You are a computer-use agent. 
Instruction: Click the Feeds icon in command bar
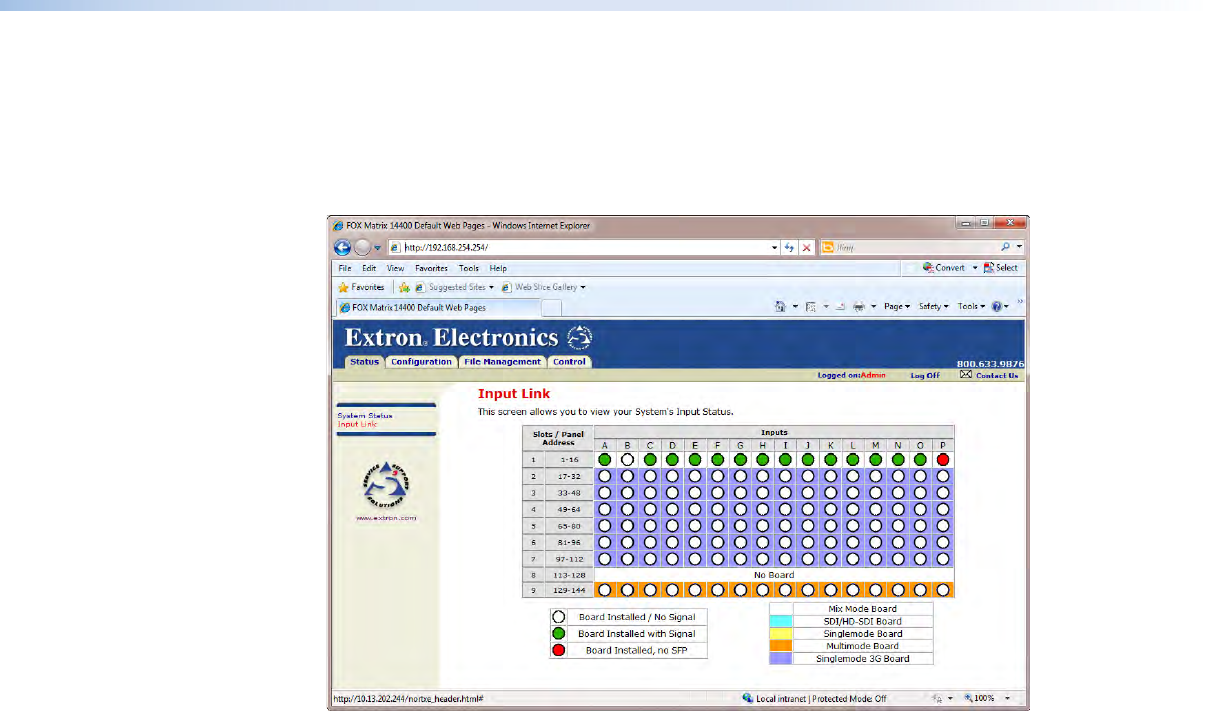pos(810,307)
